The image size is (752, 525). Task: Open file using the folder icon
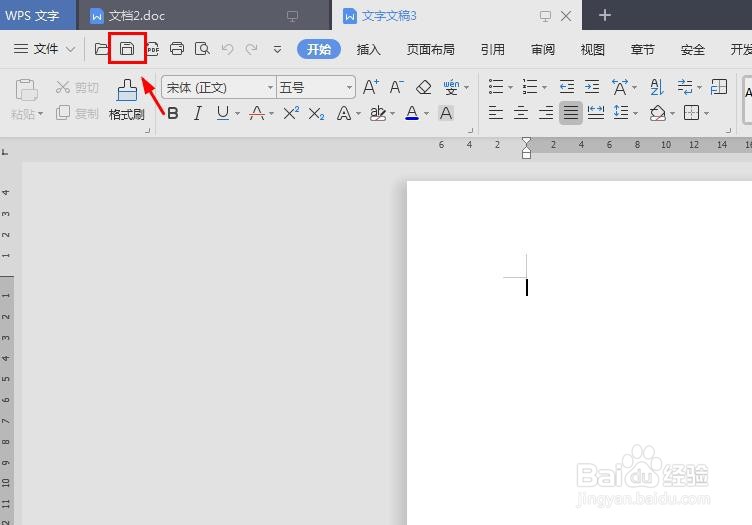coord(101,48)
